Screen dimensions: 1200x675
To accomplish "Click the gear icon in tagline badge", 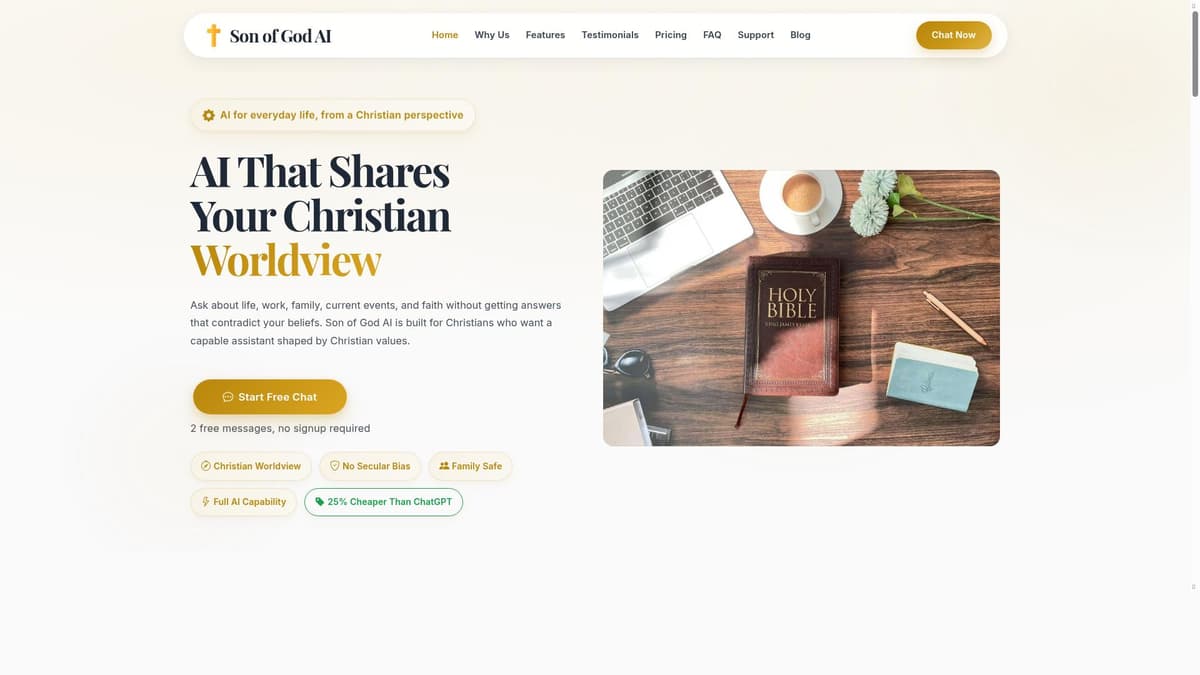I will [208, 115].
